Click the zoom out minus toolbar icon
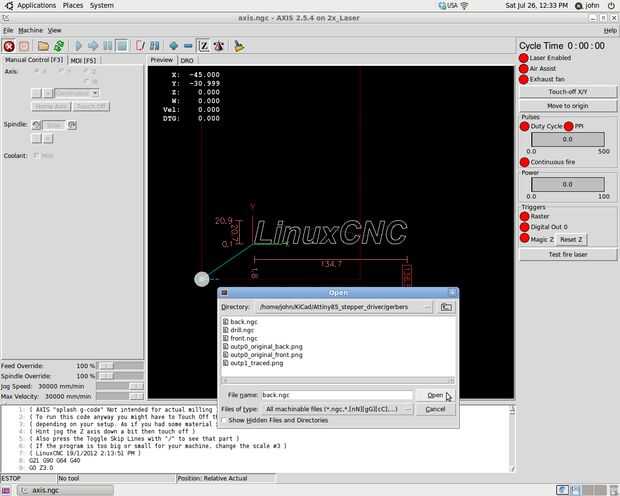The image size is (620, 496). (188, 46)
